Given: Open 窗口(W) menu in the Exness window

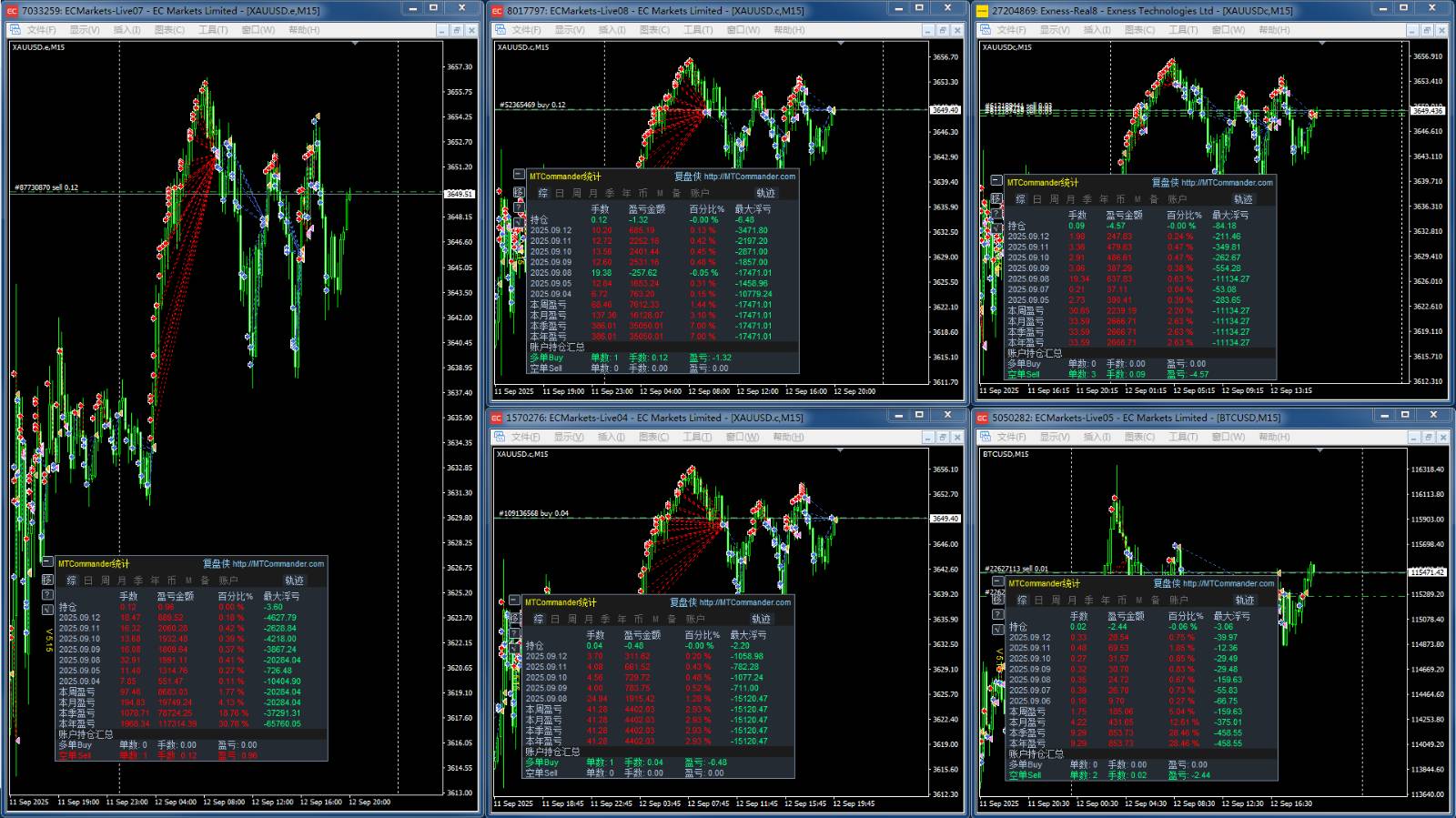Looking at the screenshot, I should (x=1228, y=30).
